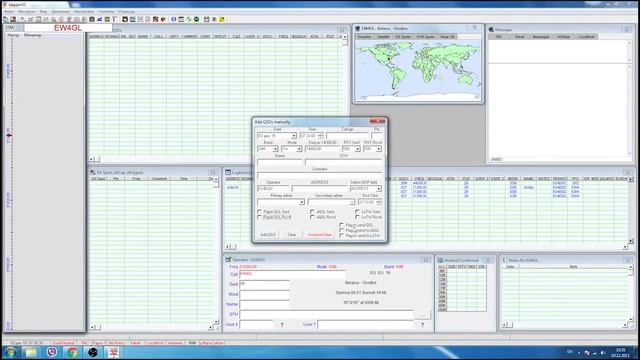Switch to the DX Spots map tab

point(402,37)
